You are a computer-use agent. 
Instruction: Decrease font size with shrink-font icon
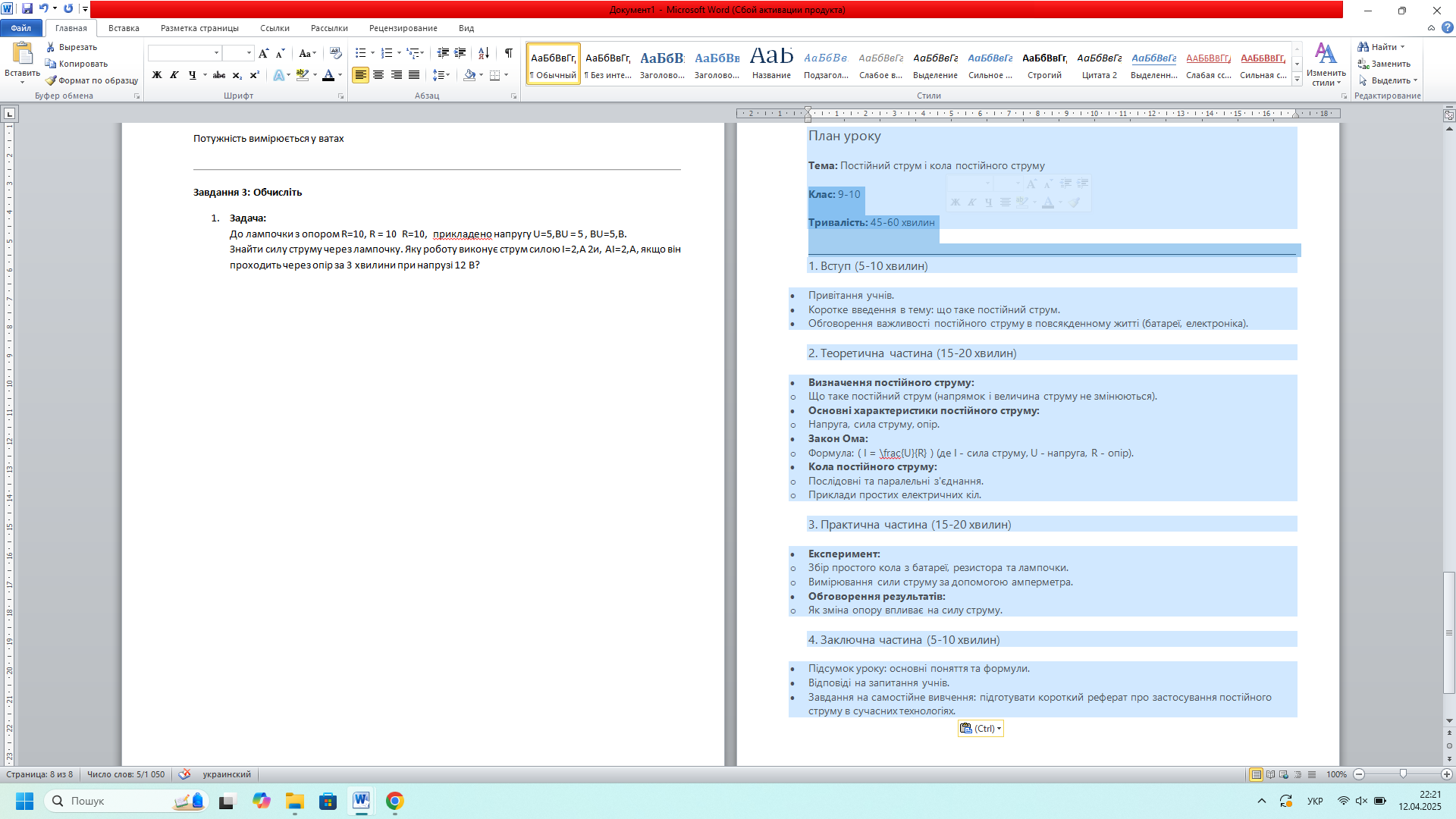(x=280, y=53)
